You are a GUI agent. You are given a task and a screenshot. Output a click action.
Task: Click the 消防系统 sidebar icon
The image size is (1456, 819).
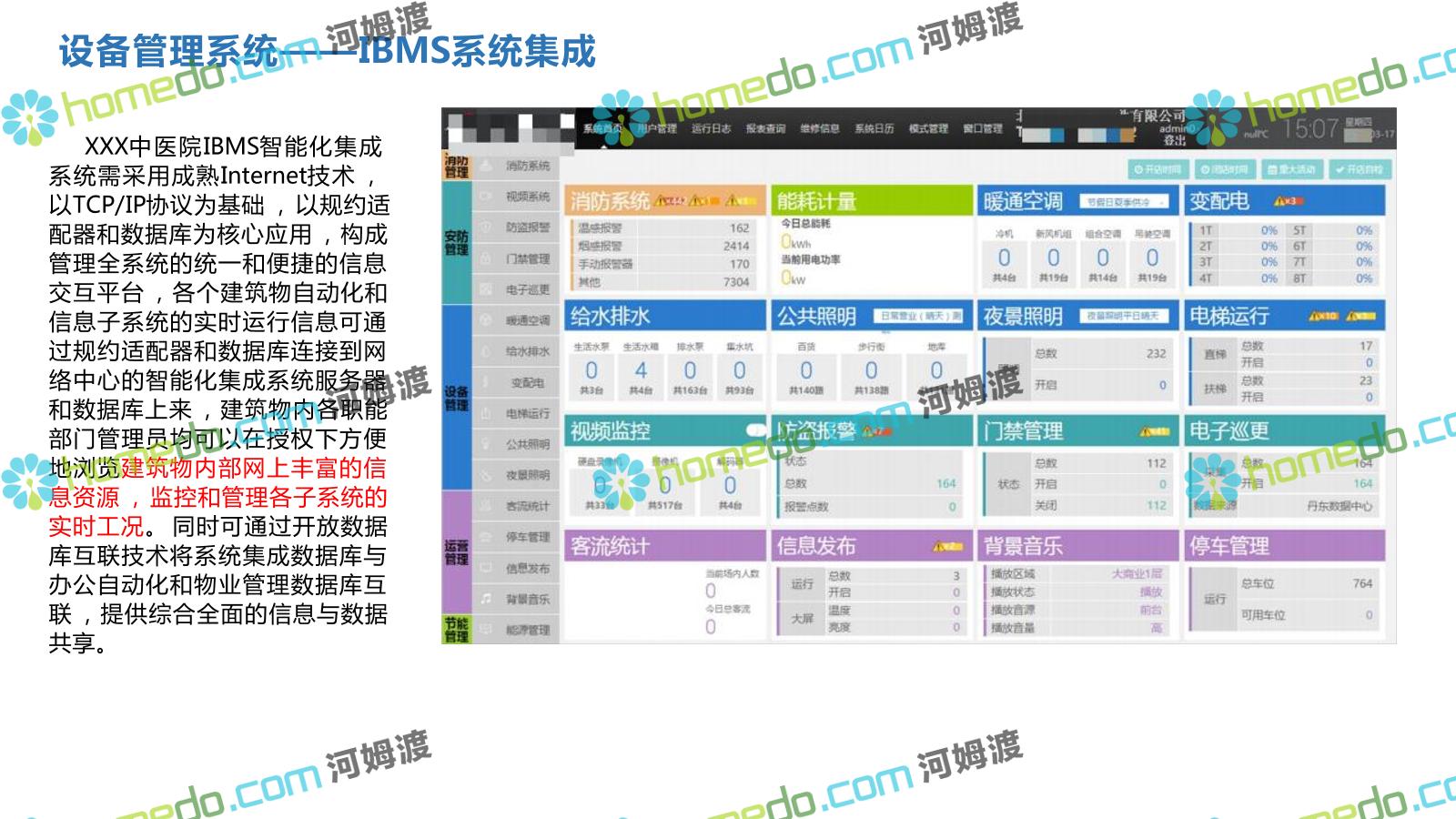pyautogui.click(x=486, y=166)
